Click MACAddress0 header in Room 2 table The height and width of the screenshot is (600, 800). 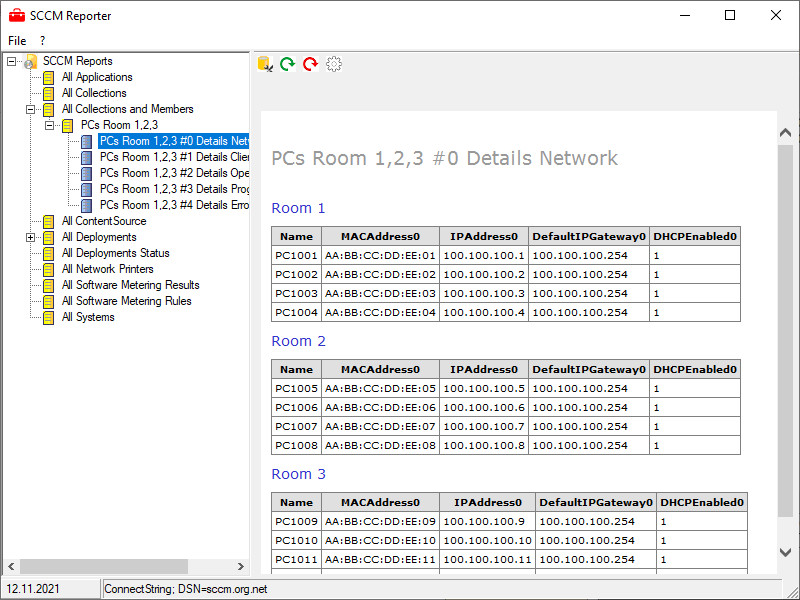point(381,369)
